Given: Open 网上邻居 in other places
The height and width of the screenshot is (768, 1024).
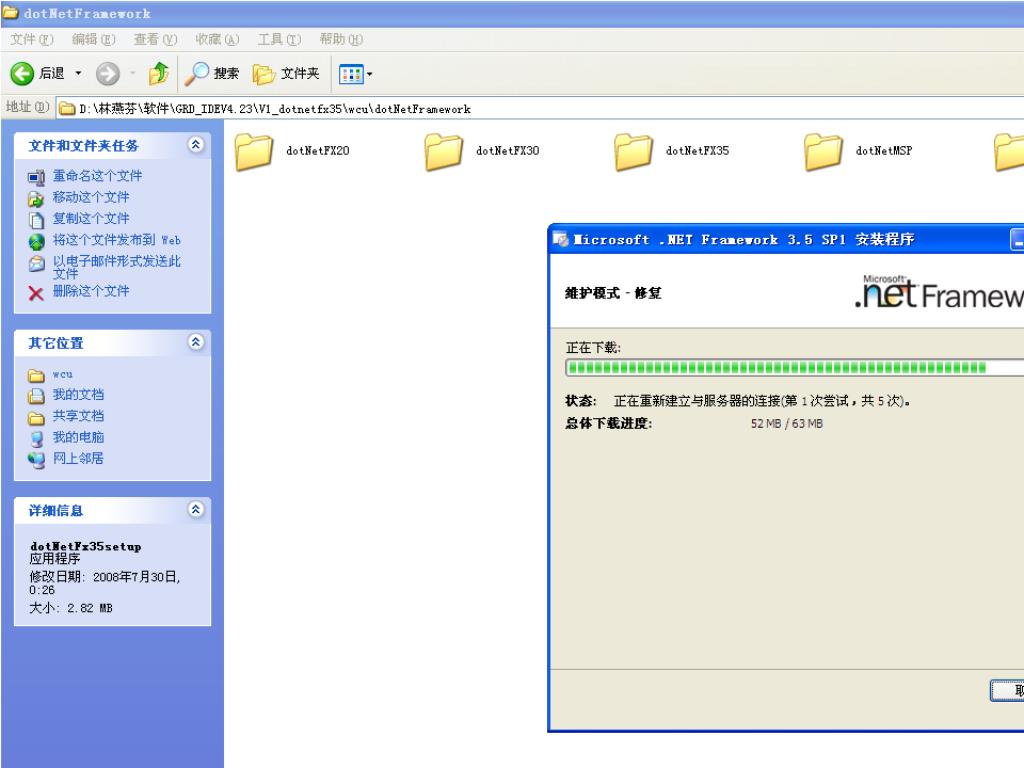Looking at the screenshot, I should point(78,458).
